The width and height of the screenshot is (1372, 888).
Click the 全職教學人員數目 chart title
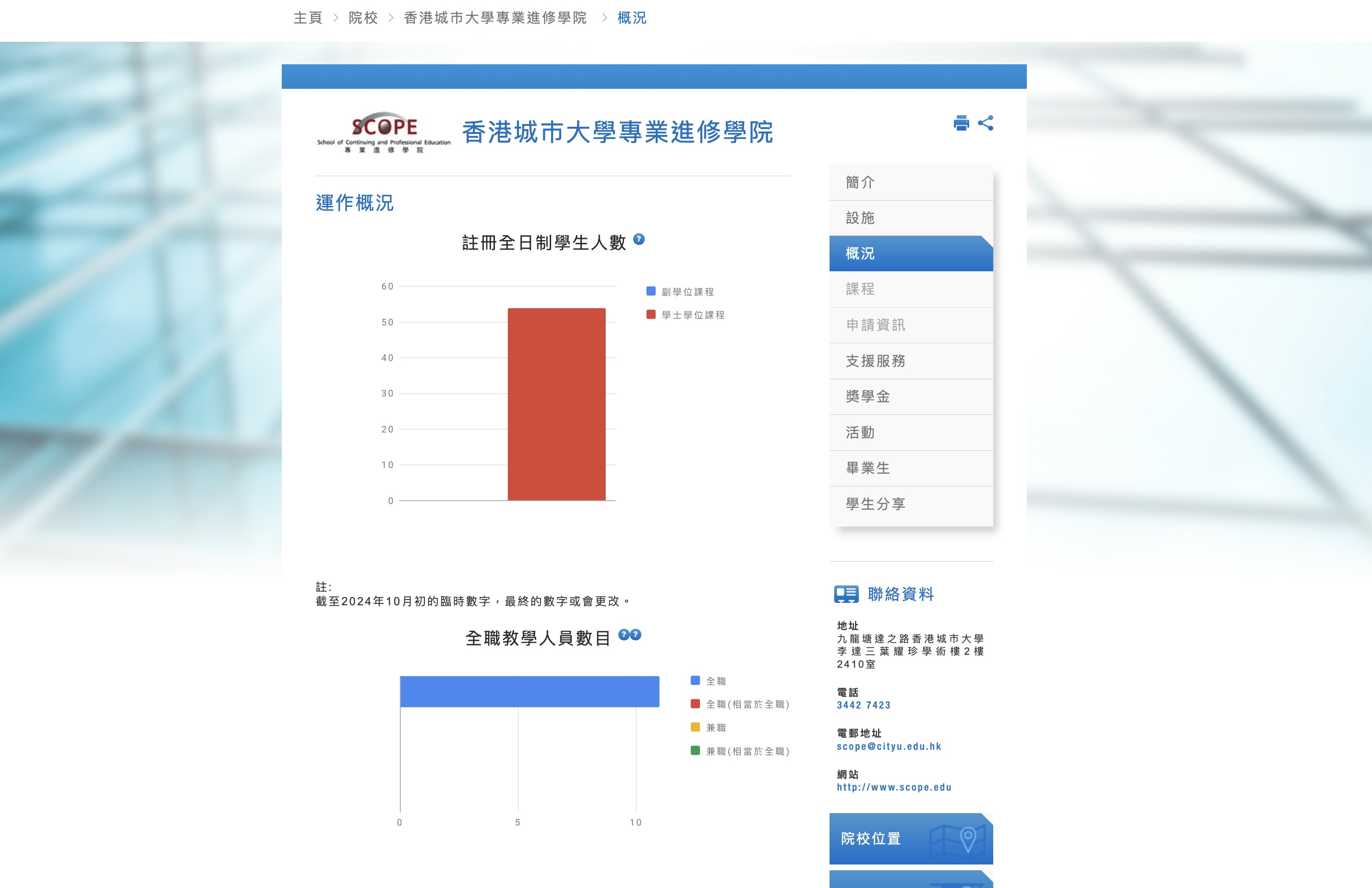click(x=538, y=638)
